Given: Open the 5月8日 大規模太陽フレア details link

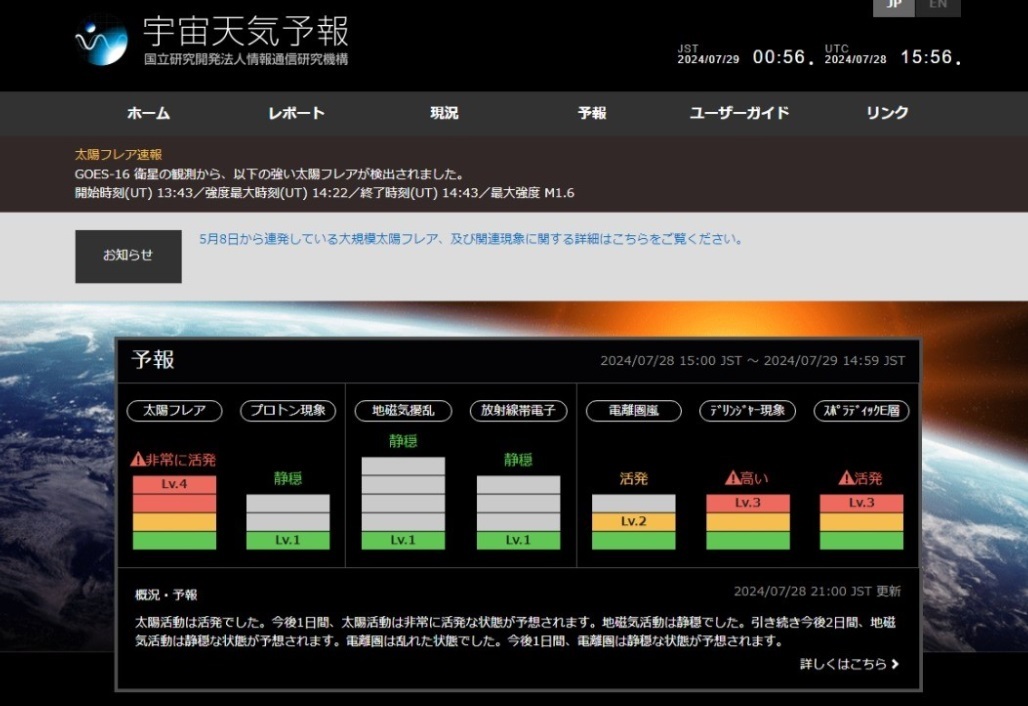Looking at the screenshot, I should point(470,240).
